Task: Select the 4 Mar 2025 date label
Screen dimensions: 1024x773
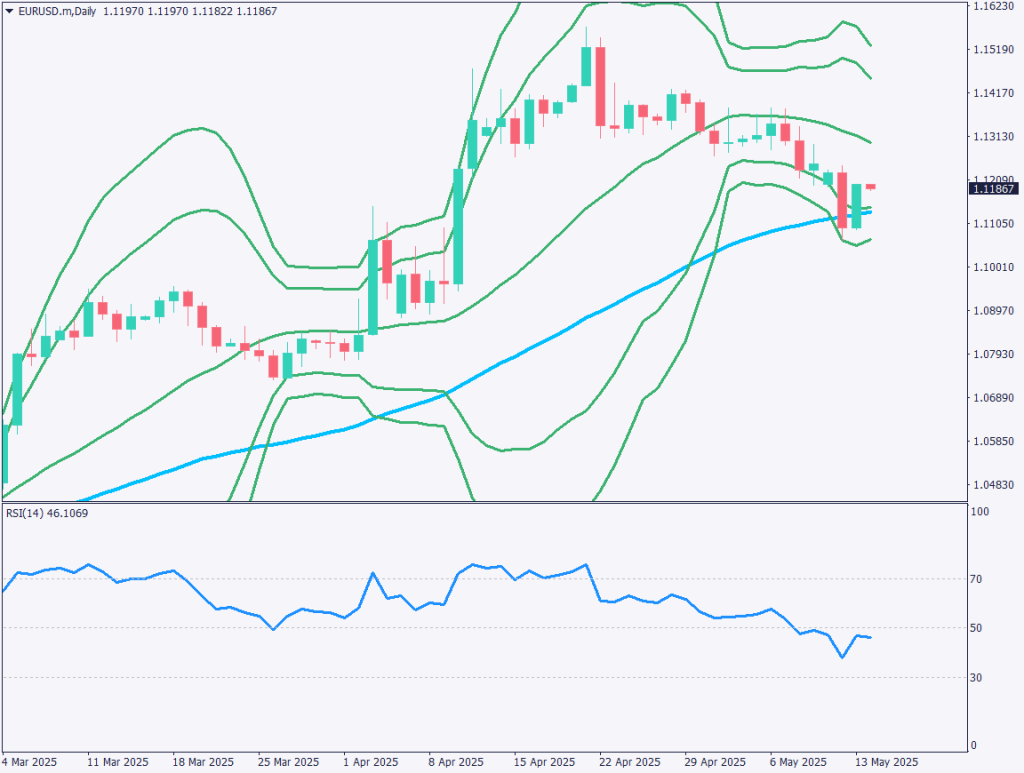Action: [x=27, y=761]
